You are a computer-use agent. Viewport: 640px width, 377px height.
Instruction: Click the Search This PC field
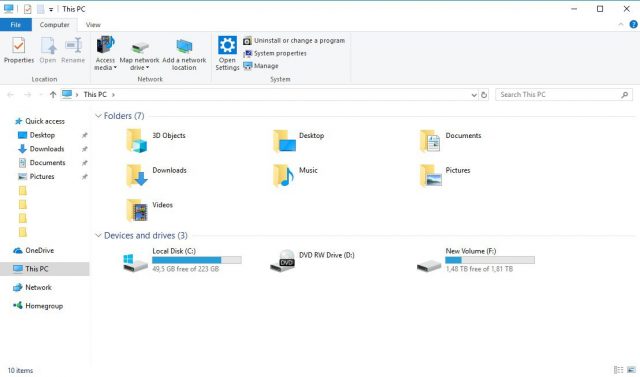563,95
